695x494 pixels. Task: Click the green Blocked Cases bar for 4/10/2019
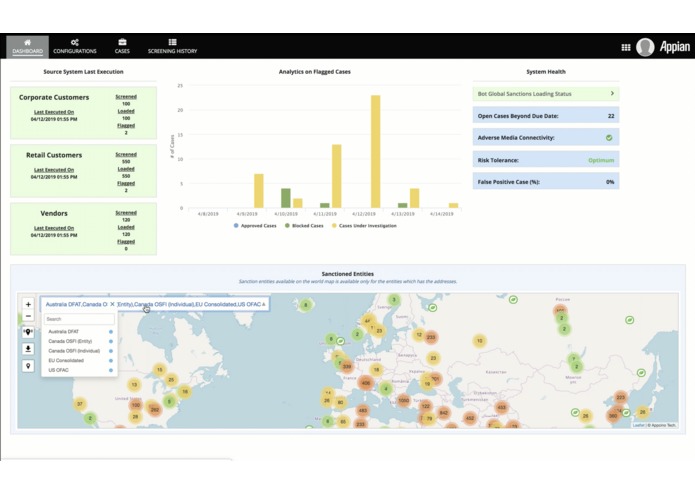click(286, 198)
